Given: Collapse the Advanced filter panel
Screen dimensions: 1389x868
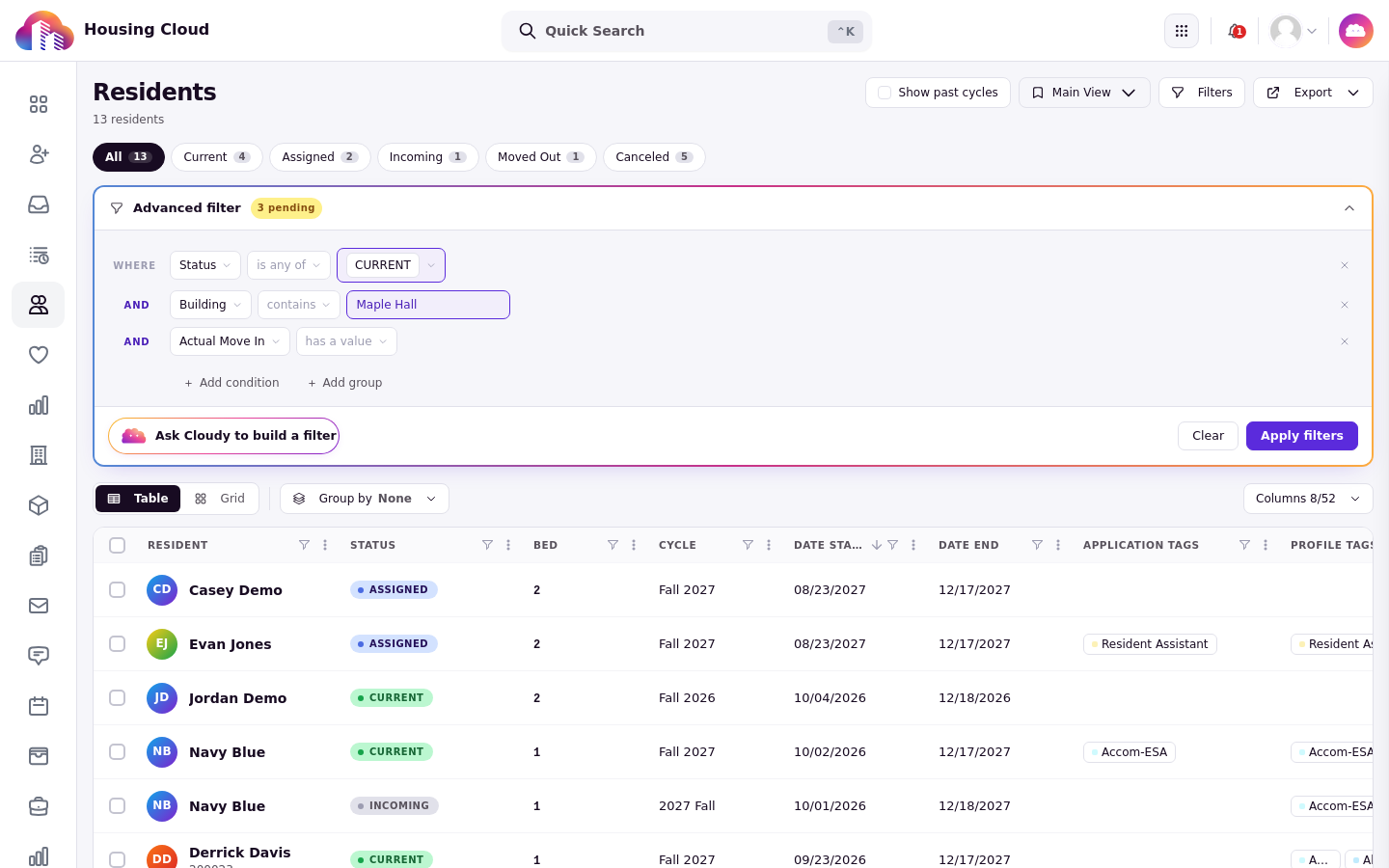Looking at the screenshot, I should (x=1349, y=208).
